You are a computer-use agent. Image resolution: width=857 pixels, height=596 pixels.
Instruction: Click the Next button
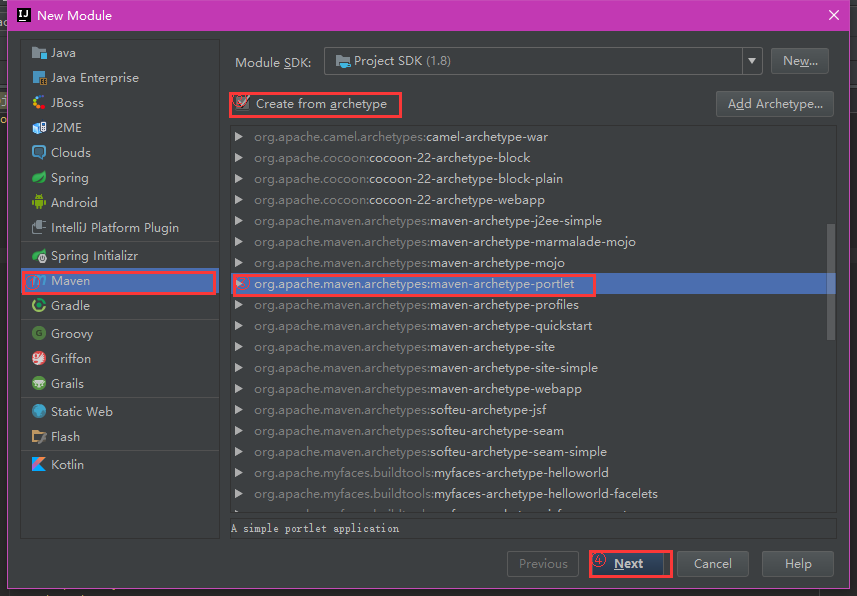click(x=629, y=564)
